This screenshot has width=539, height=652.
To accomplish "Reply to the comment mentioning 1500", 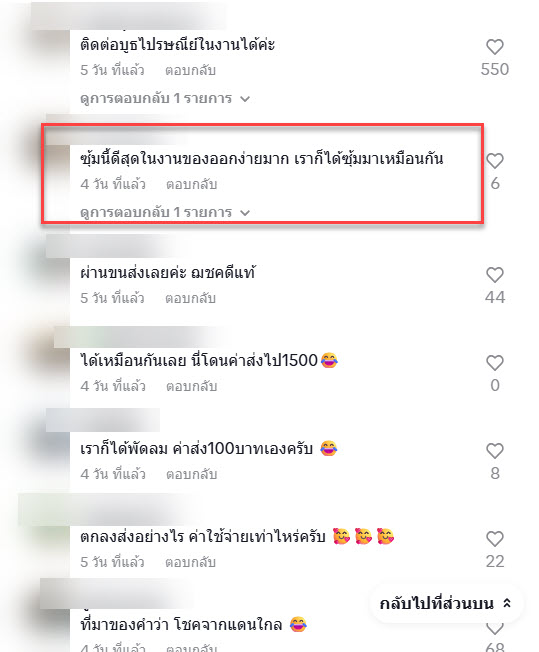I will 191,386.
